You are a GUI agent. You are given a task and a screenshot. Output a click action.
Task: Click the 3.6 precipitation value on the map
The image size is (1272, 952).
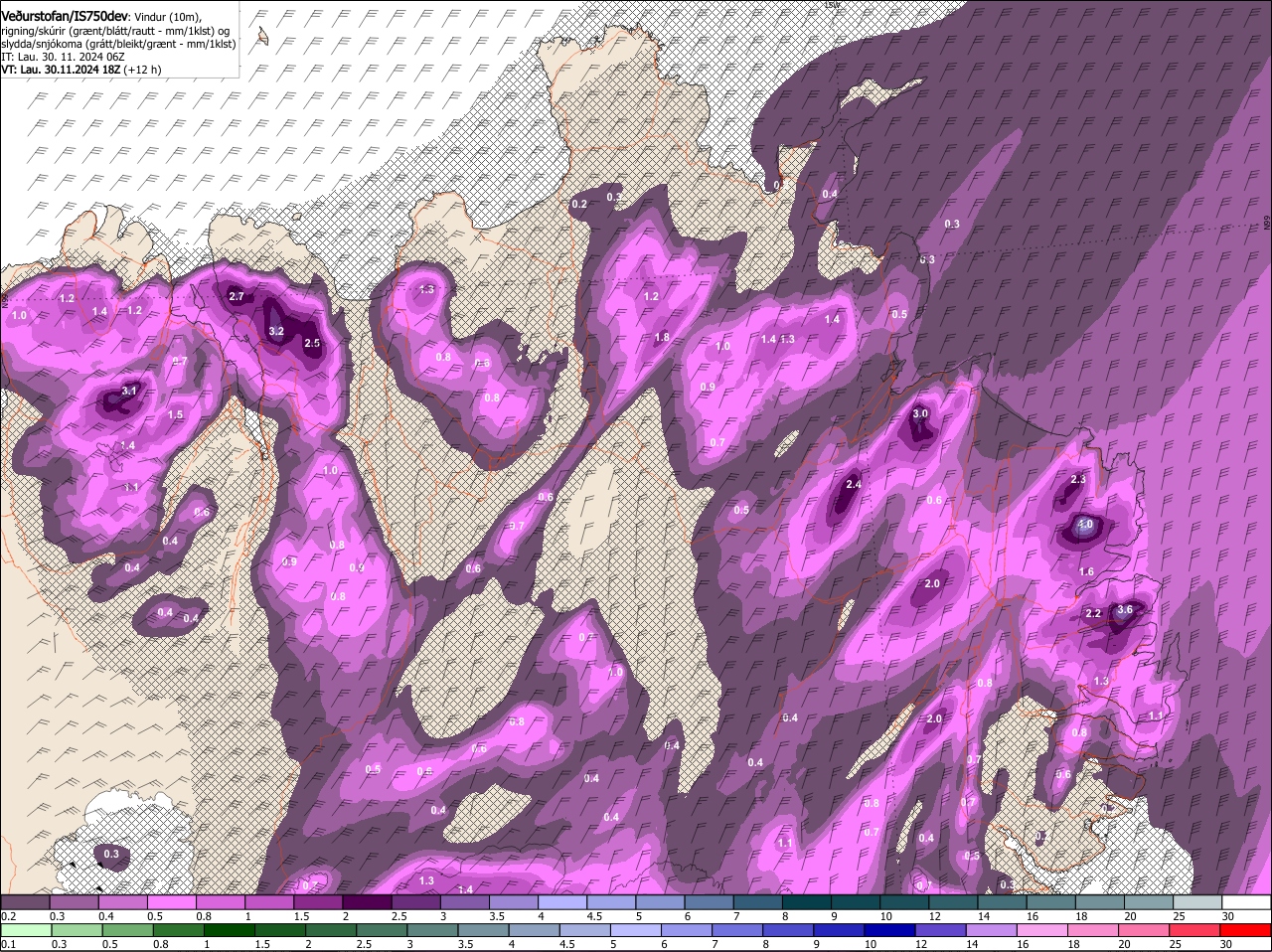pyautogui.click(x=1125, y=609)
